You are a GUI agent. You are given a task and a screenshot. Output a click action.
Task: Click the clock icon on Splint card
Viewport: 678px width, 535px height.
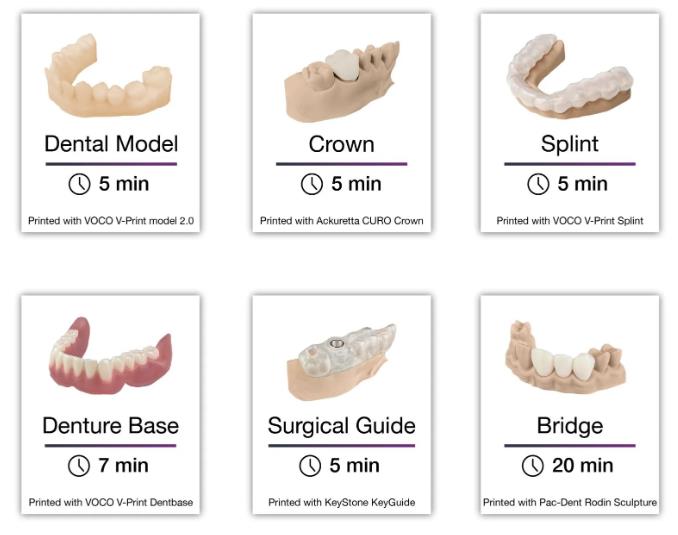(539, 184)
